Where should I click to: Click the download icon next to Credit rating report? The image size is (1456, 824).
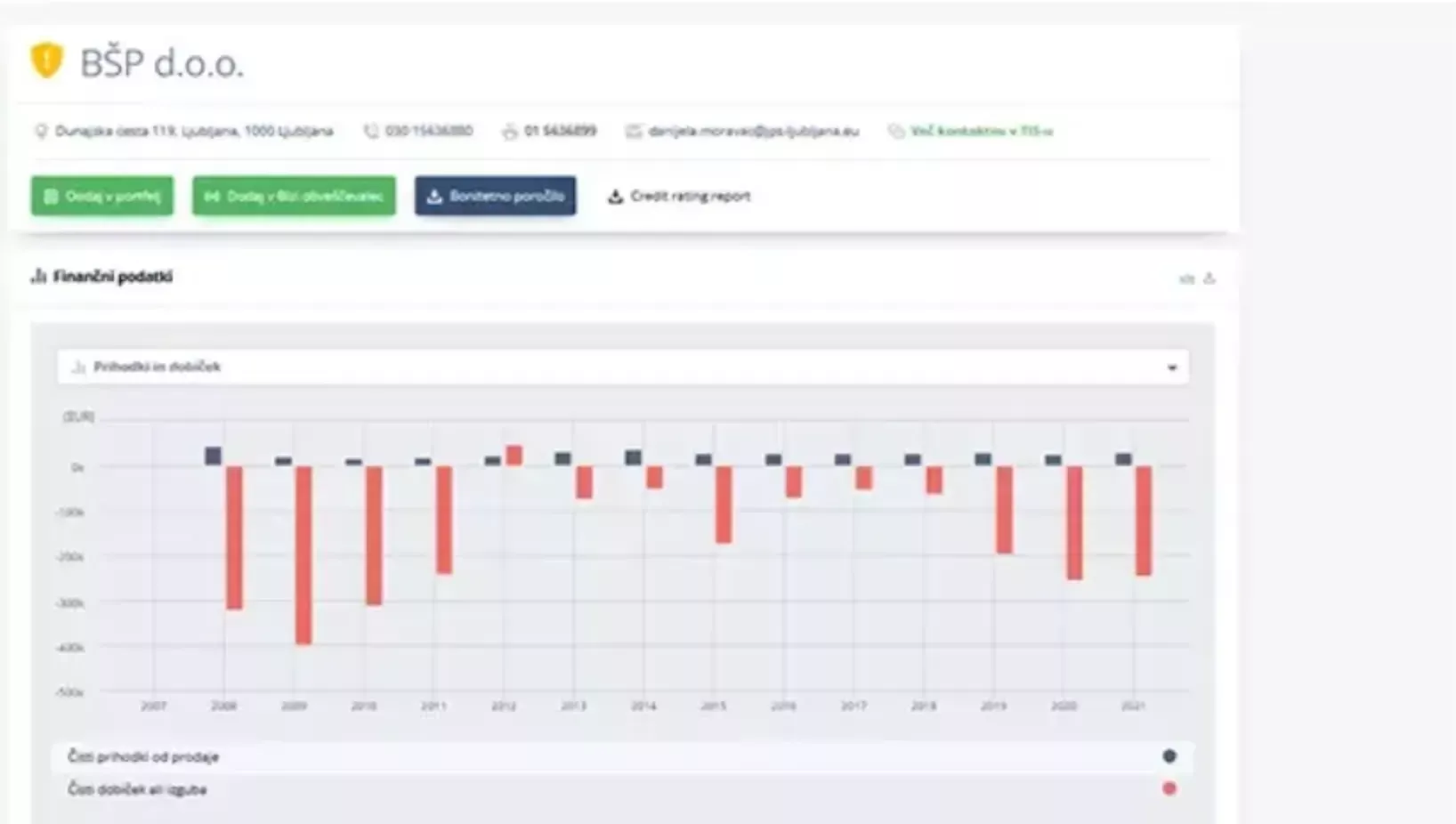[x=615, y=197]
